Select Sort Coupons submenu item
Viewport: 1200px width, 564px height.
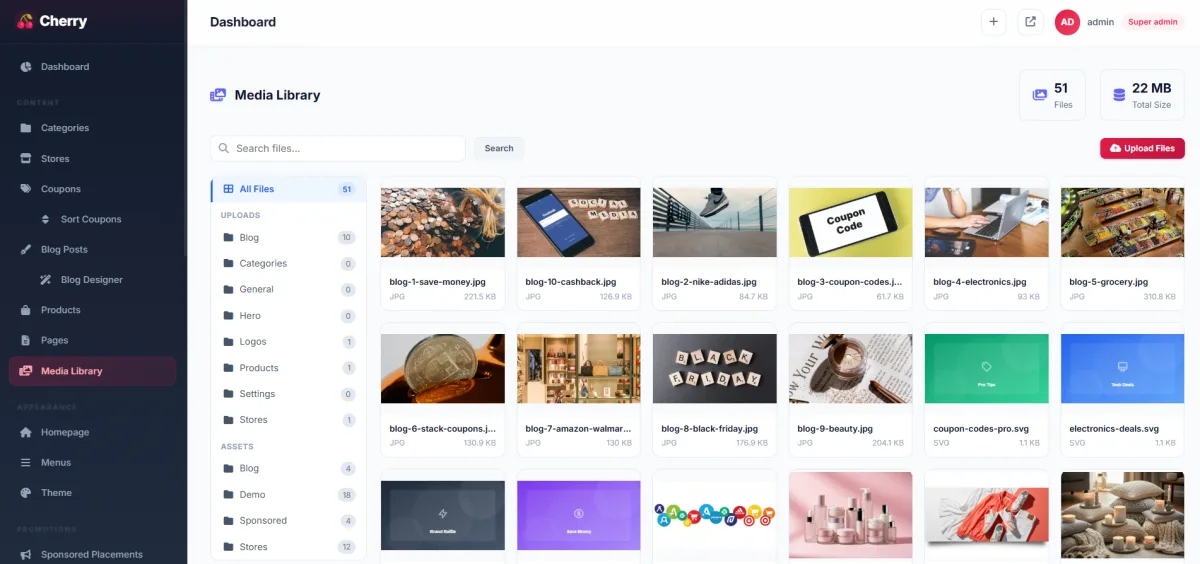pos(92,219)
